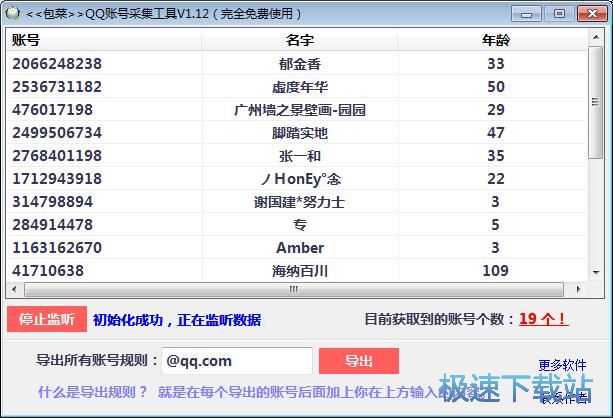This screenshot has height=418, width=613.
Task: Click the name 郁金香
Action: (300, 64)
